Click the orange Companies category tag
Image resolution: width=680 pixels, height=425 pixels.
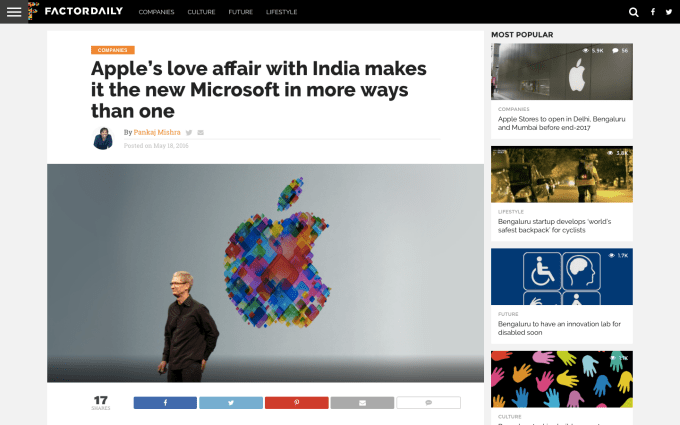tap(113, 50)
